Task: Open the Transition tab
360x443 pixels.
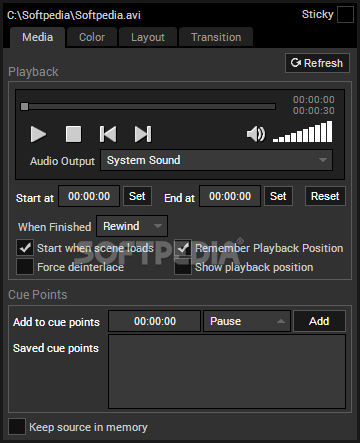Action: (216, 37)
